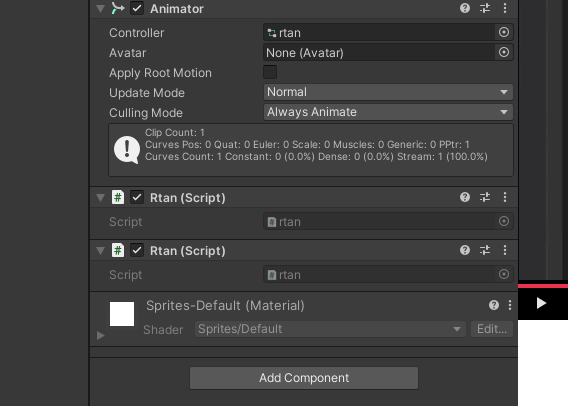Open Animator component help reference icon
Viewport: 568px width, 406px height.
coord(465,8)
